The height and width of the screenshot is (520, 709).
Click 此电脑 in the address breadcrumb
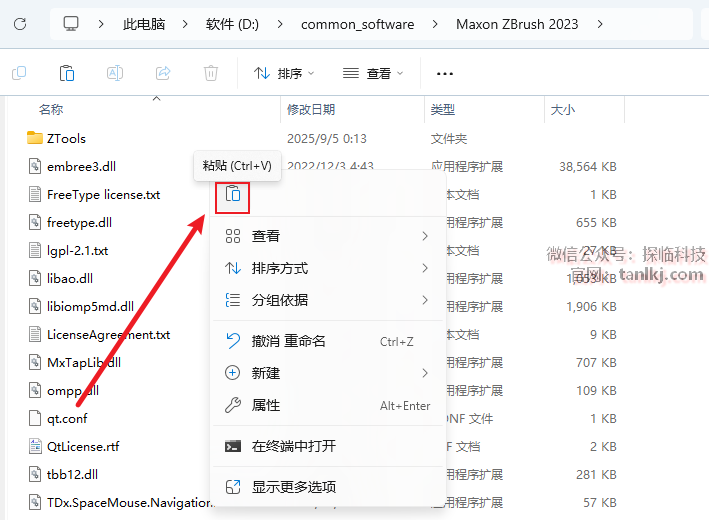[x=144, y=24]
